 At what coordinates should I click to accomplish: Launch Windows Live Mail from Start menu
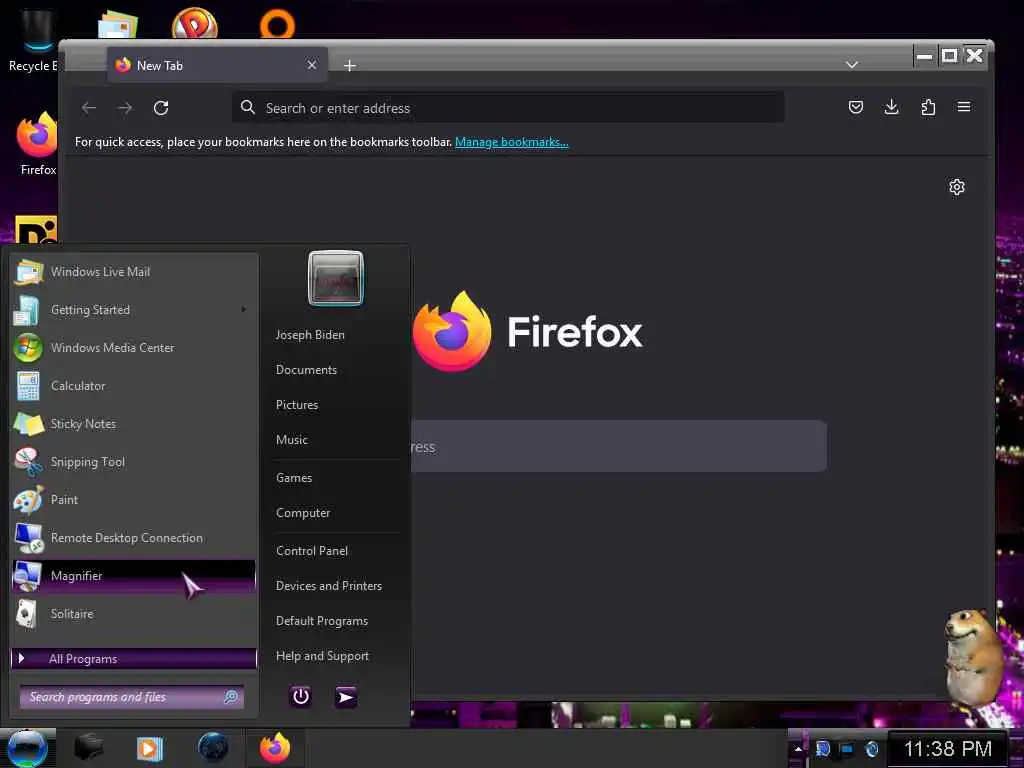[x=134, y=272]
